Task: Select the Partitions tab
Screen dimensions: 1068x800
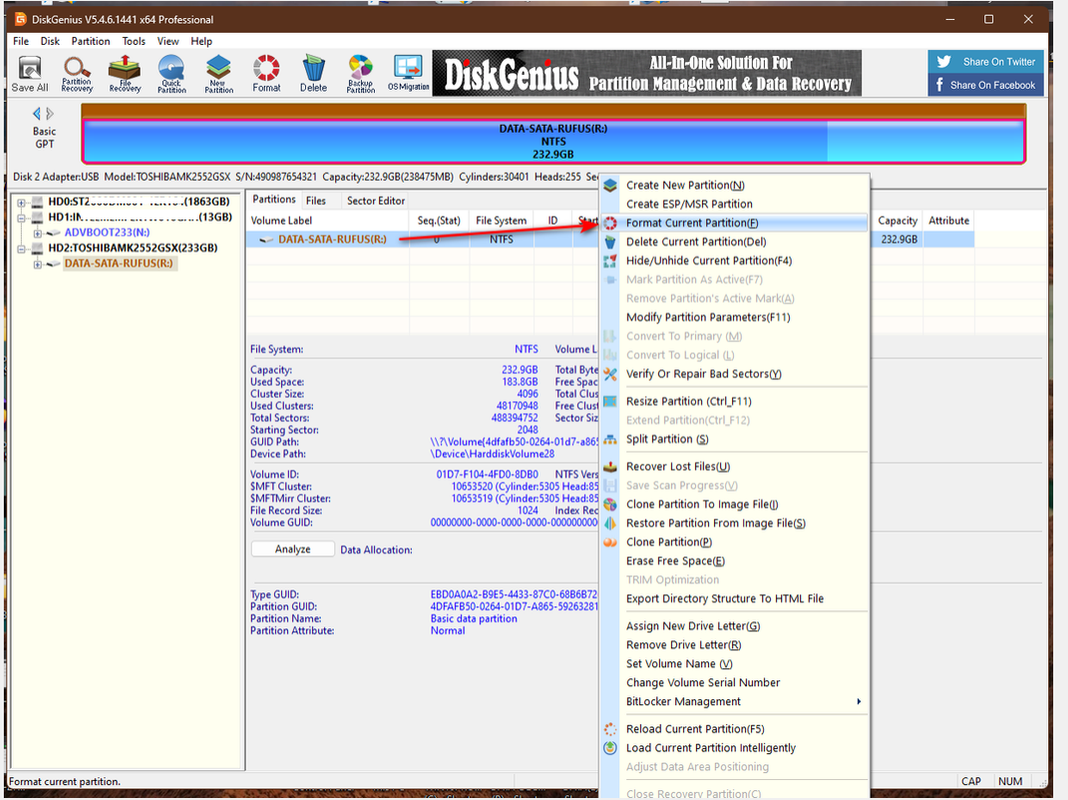Action: [x=274, y=199]
